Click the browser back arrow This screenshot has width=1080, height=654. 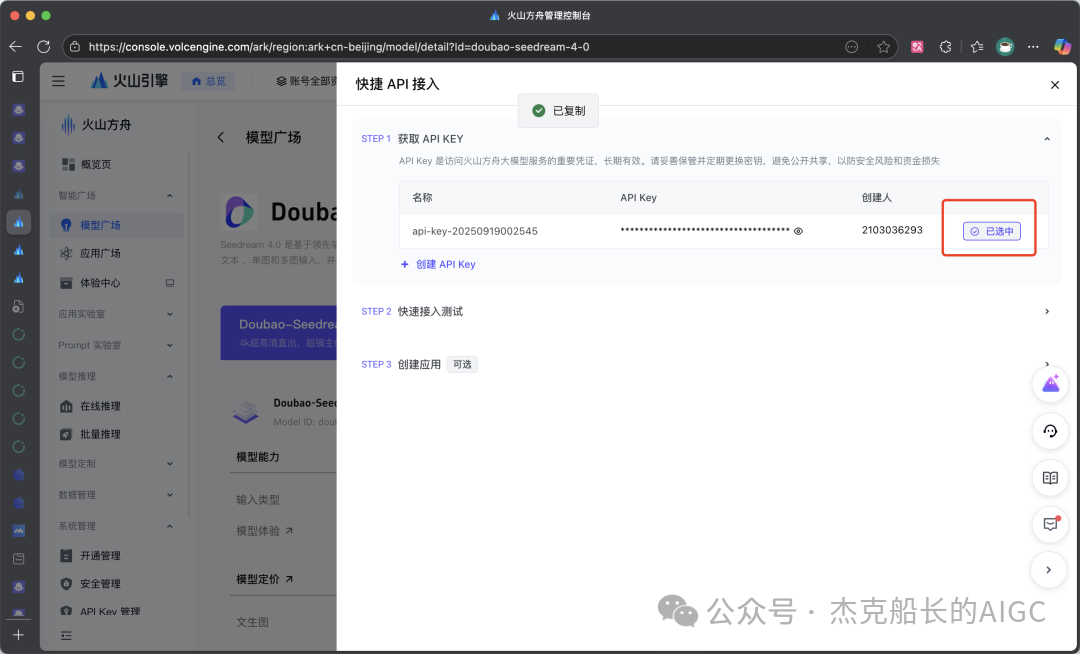pos(15,47)
